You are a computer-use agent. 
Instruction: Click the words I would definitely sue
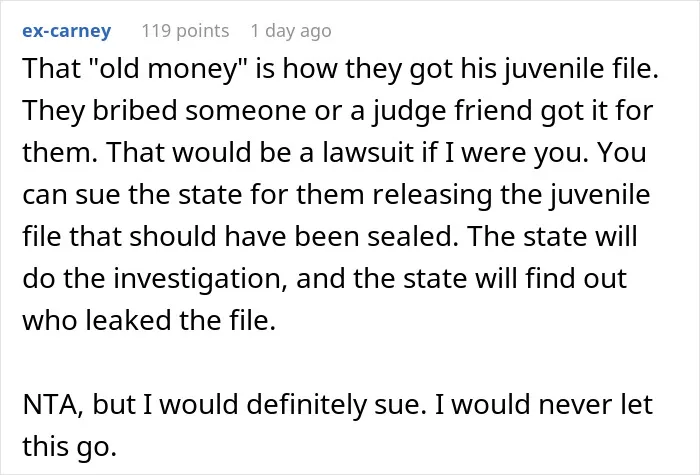285,405
